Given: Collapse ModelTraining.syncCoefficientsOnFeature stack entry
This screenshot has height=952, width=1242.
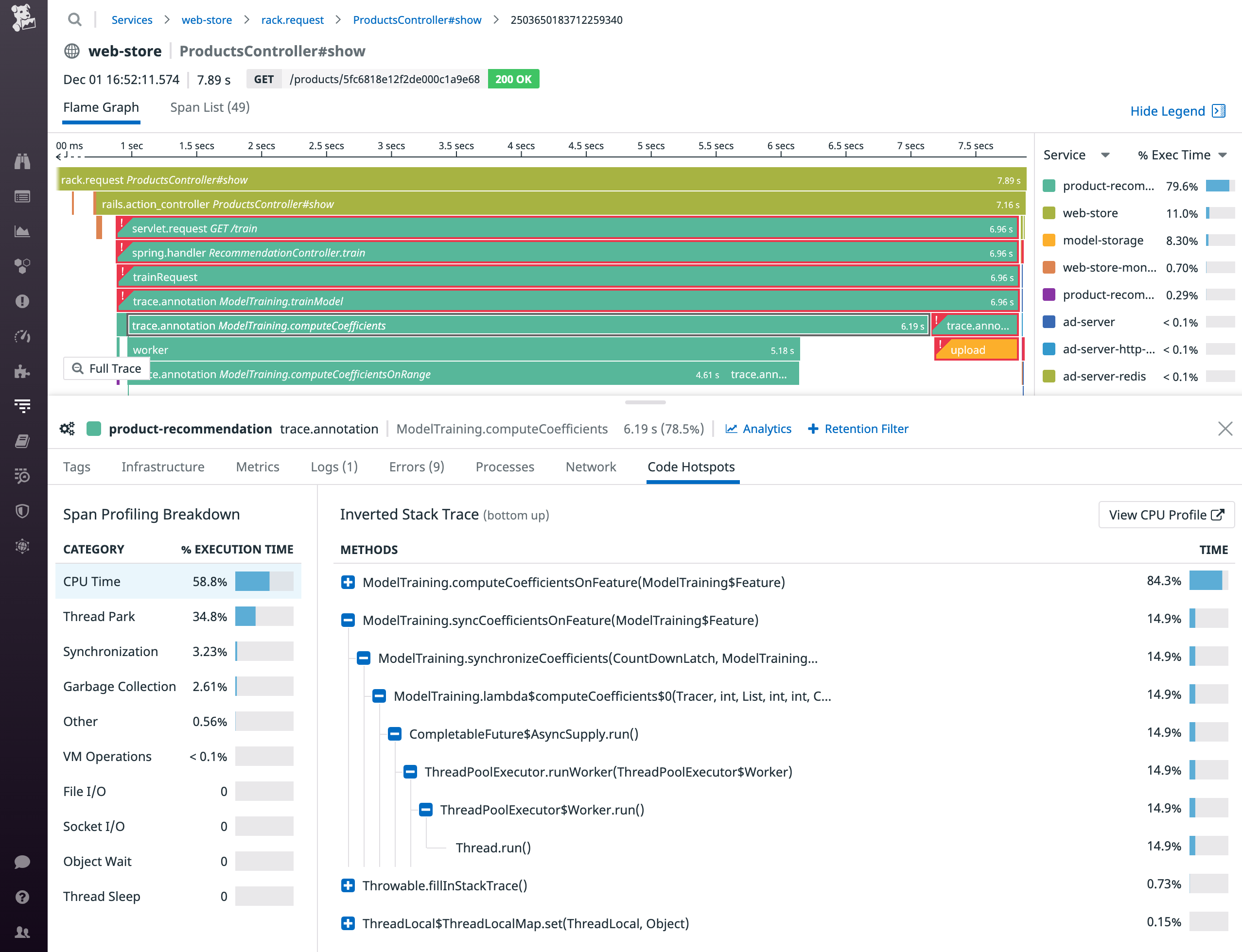Looking at the screenshot, I should (x=348, y=620).
